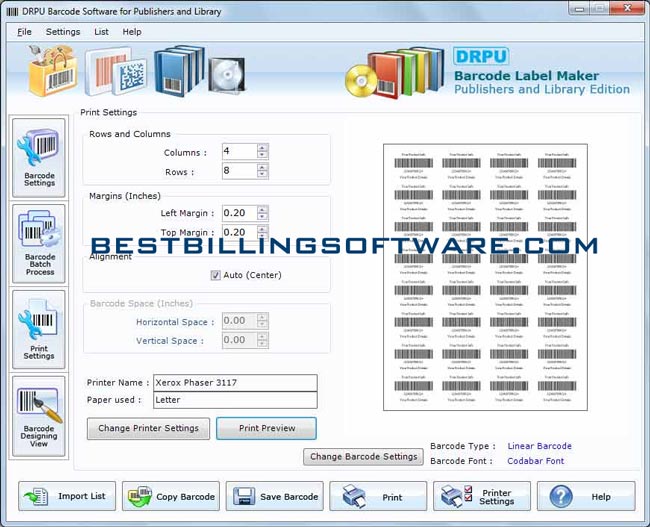Screen dimensions: 650x527
Task: Click the 'Barcode Label Maker' banner title
Action: click(x=526, y=76)
